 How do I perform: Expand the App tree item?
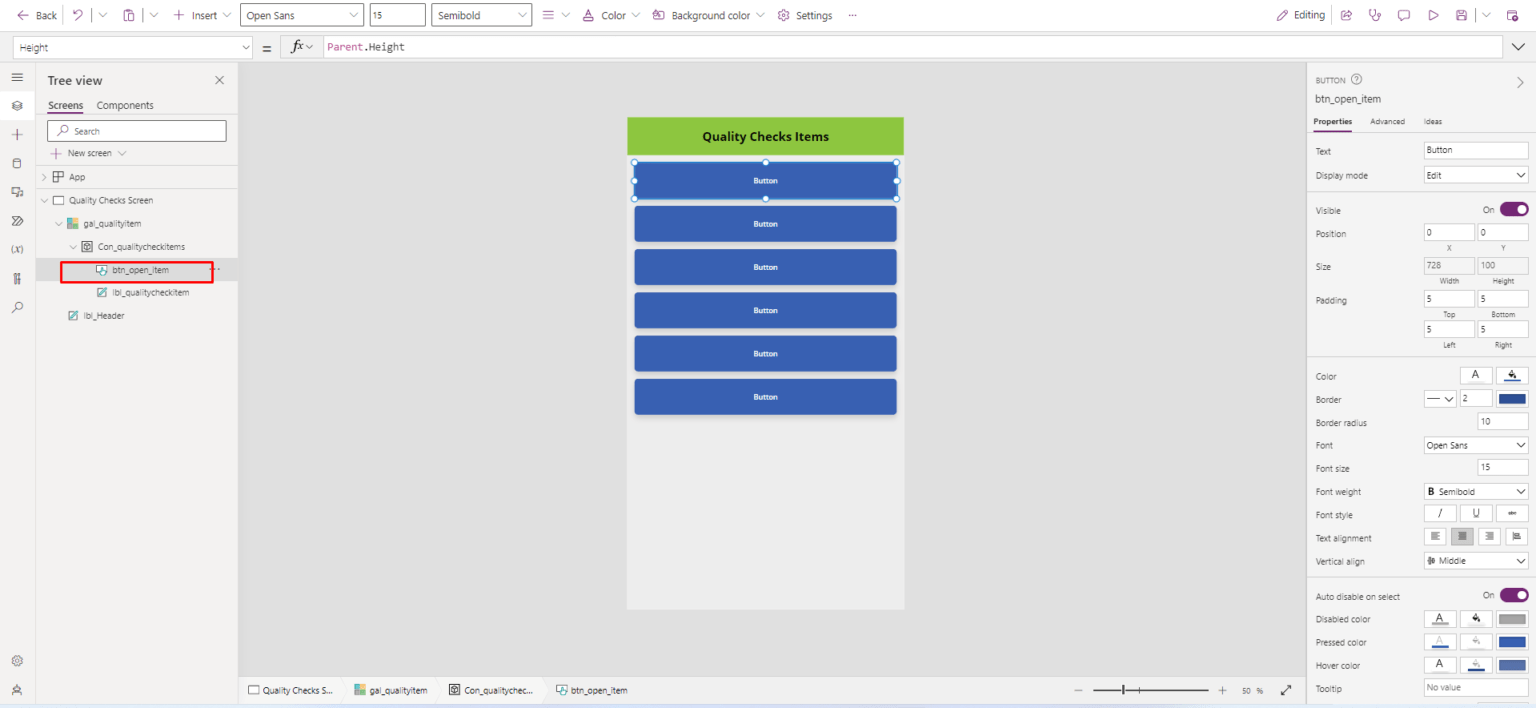coord(43,176)
